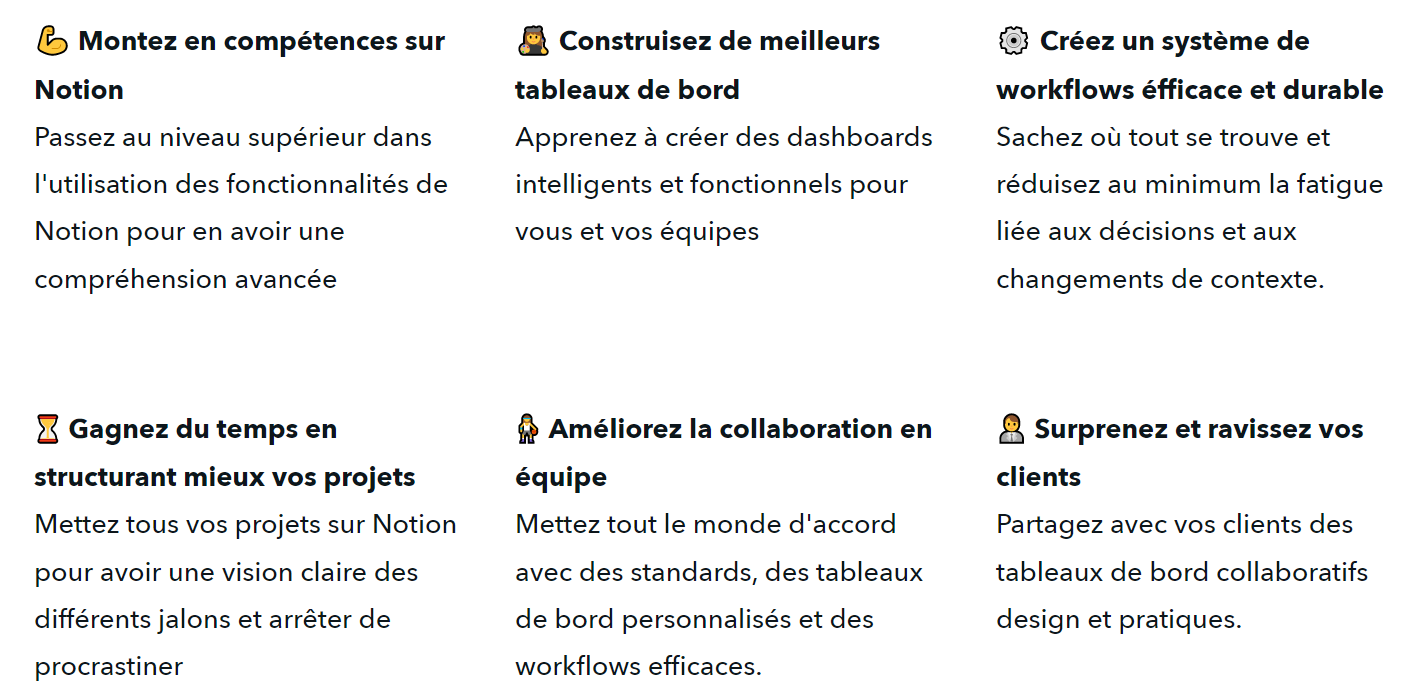Click the paragraph Mettez tout le monde d'accord
Image resolution: width=1413 pixels, height=693 pixels.
(719, 595)
